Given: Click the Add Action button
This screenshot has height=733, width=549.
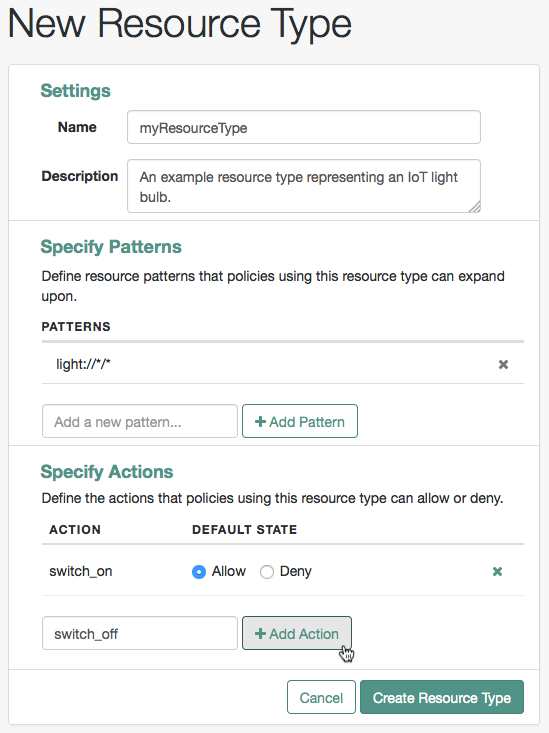Looking at the screenshot, I should click(x=296, y=633).
